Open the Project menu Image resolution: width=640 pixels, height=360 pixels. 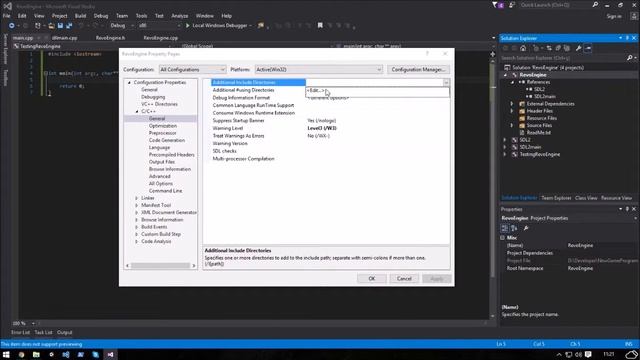point(60,16)
